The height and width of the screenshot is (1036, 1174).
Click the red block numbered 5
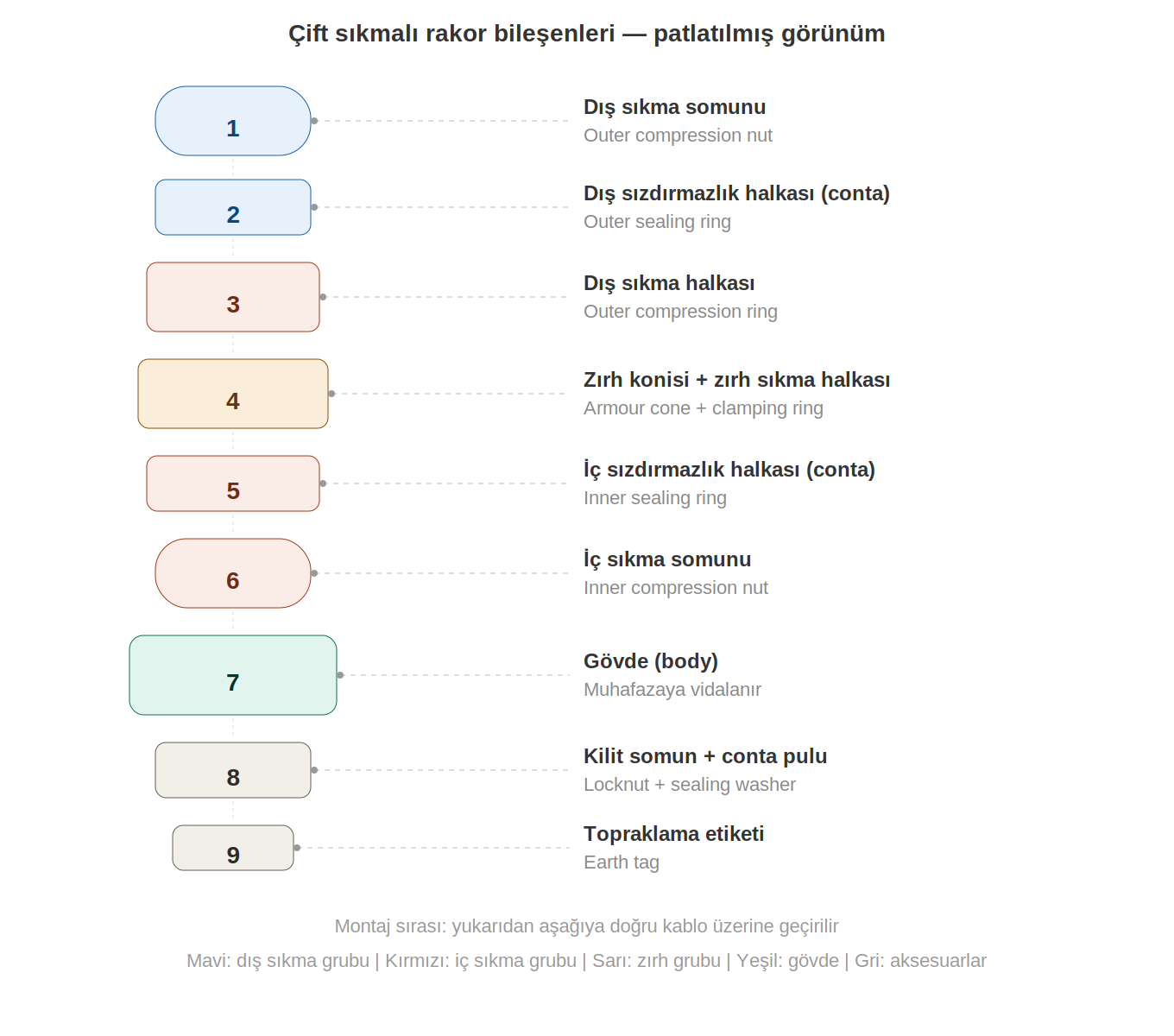[x=233, y=483]
